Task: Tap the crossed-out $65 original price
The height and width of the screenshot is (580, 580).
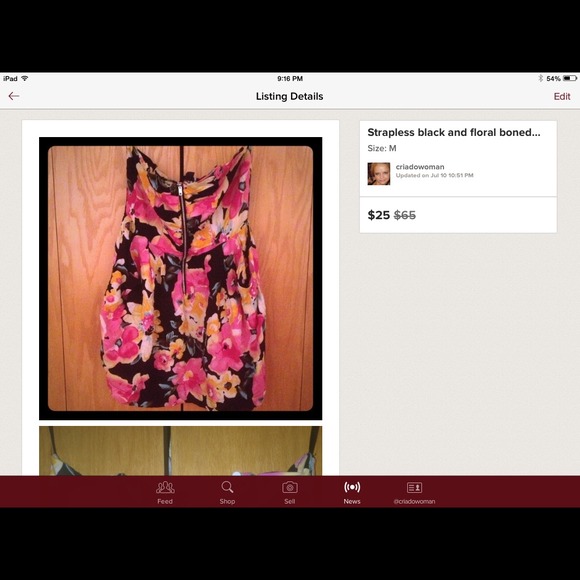Action: pyautogui.click(x=405, y=215)
